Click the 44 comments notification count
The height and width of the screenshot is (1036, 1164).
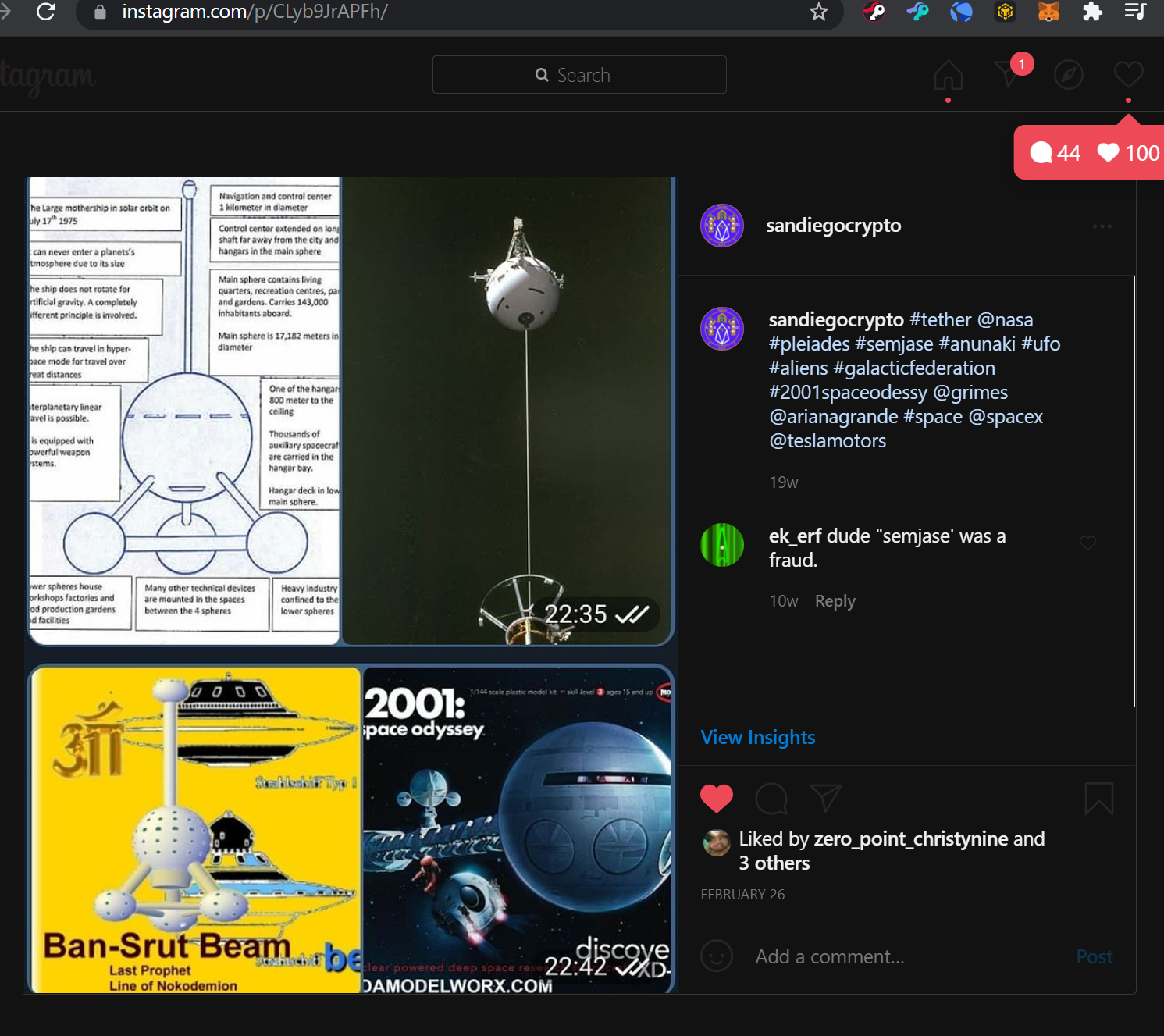[1055, 153]
